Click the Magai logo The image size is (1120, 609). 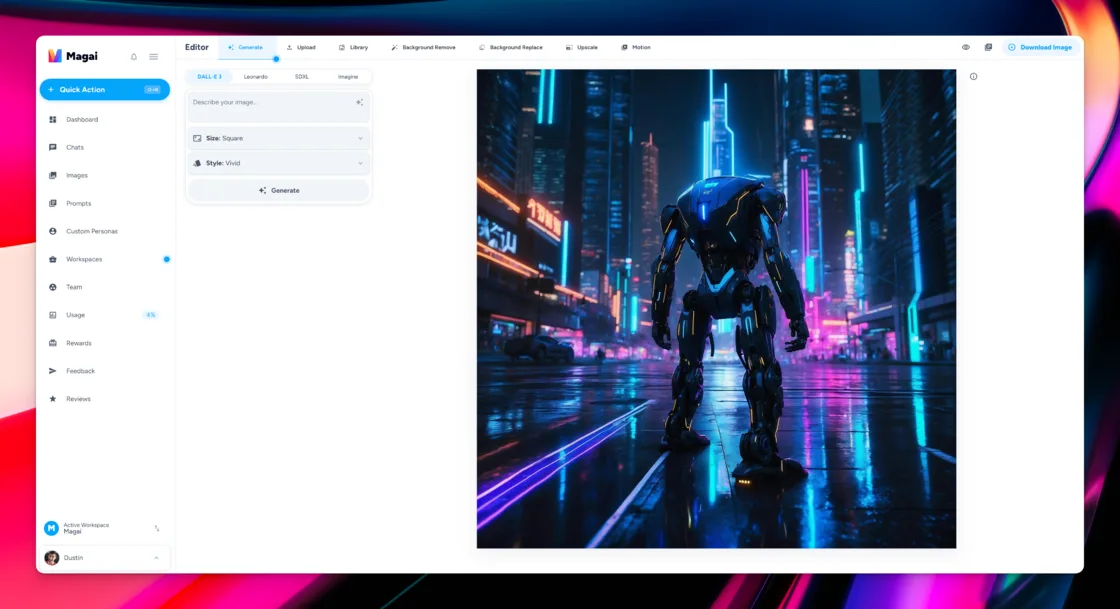coord(72,56)
